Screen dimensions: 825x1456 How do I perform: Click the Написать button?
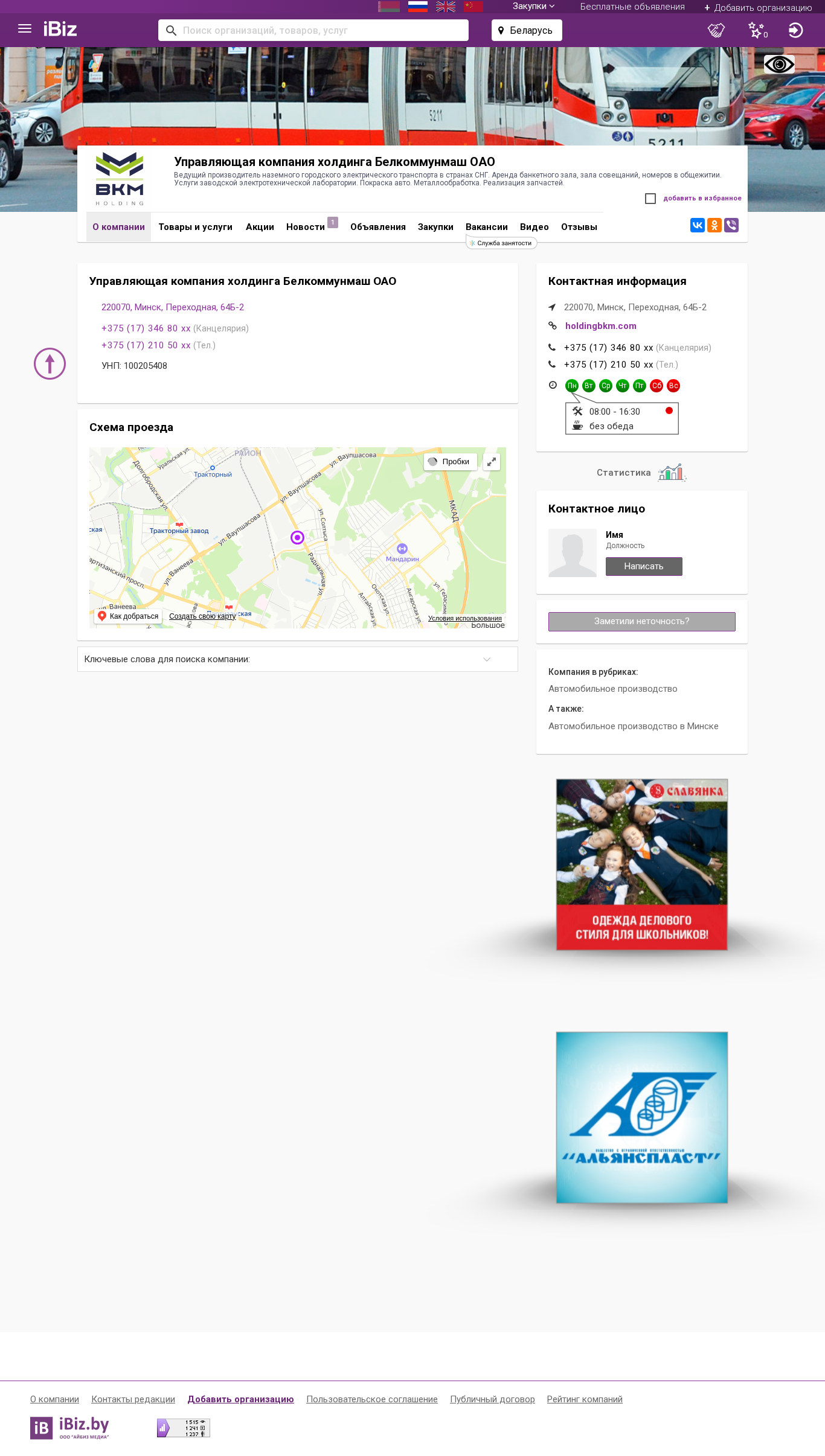[x=644, y=566]
